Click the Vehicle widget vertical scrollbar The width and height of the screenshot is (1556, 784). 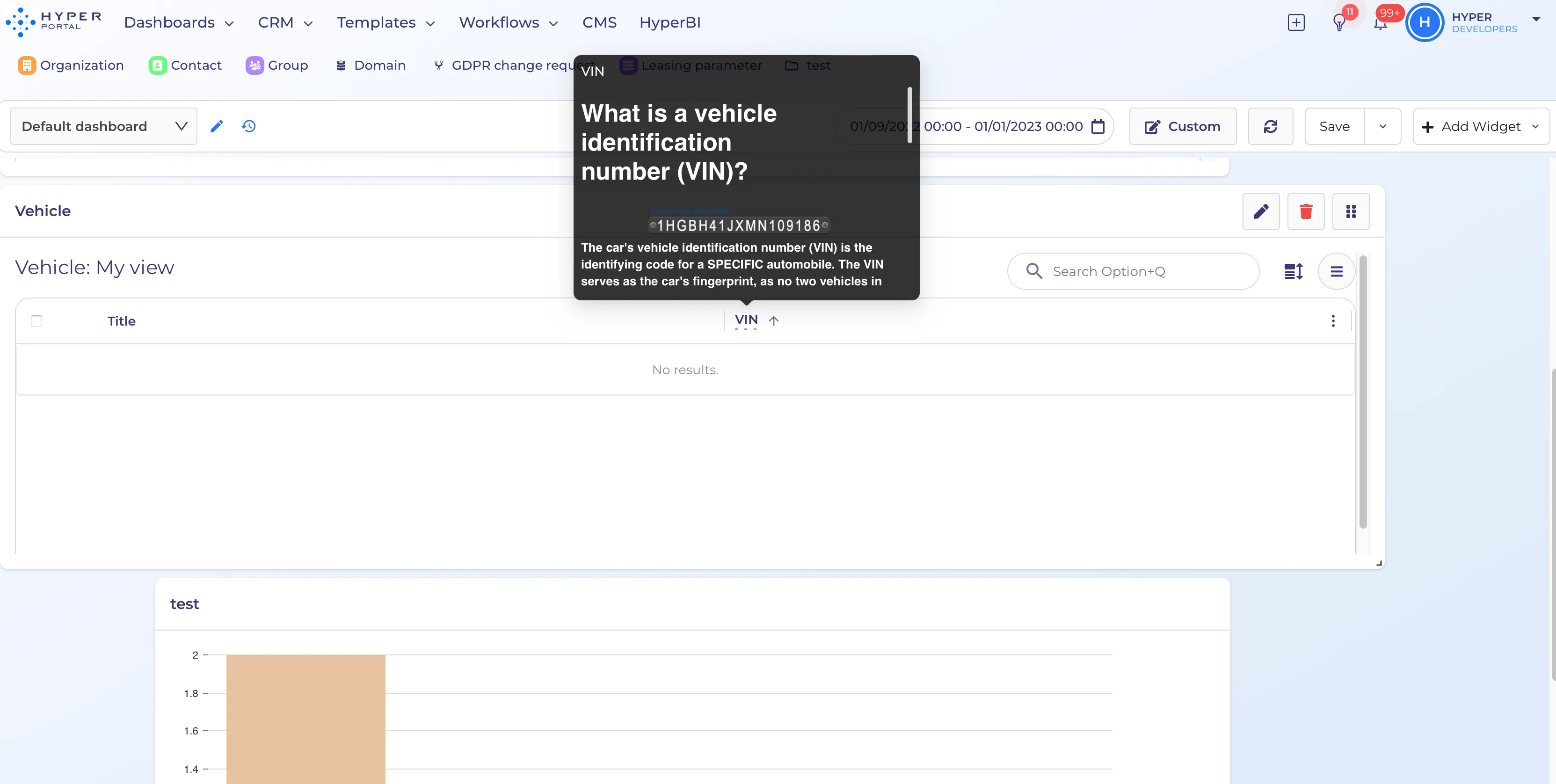pos(1363,392)
